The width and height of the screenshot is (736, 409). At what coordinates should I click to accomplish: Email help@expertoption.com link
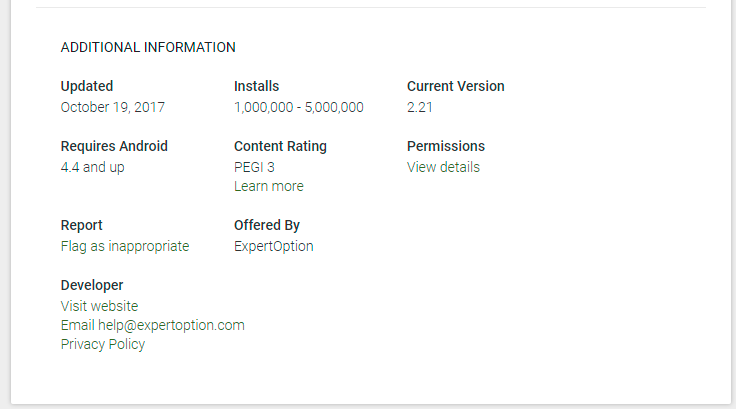coord(153,325)
